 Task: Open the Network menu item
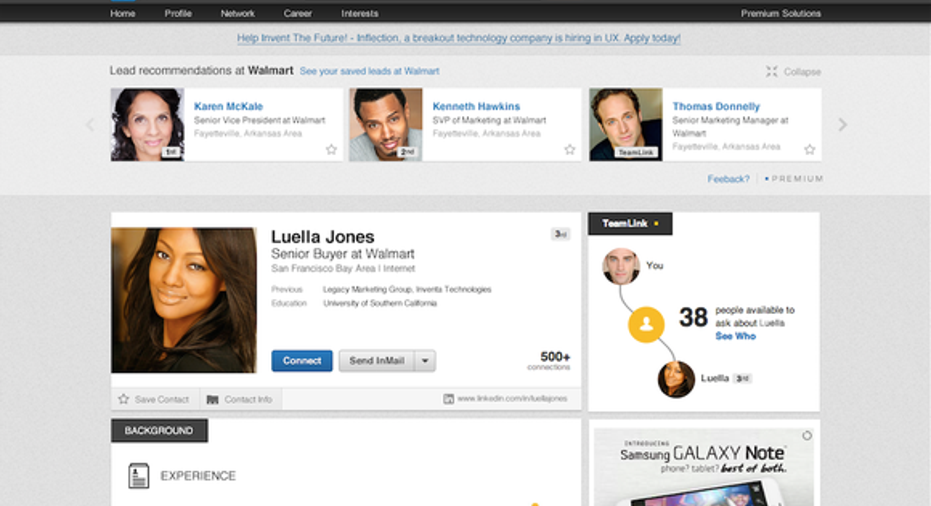coord(238,13)
